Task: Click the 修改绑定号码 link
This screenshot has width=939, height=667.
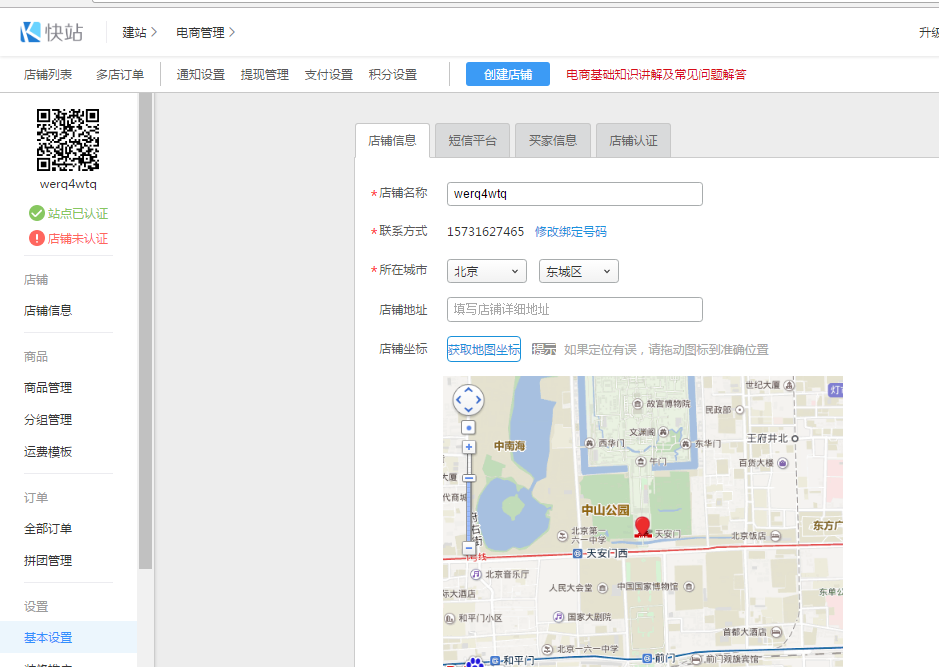Action: coord(570,231)
